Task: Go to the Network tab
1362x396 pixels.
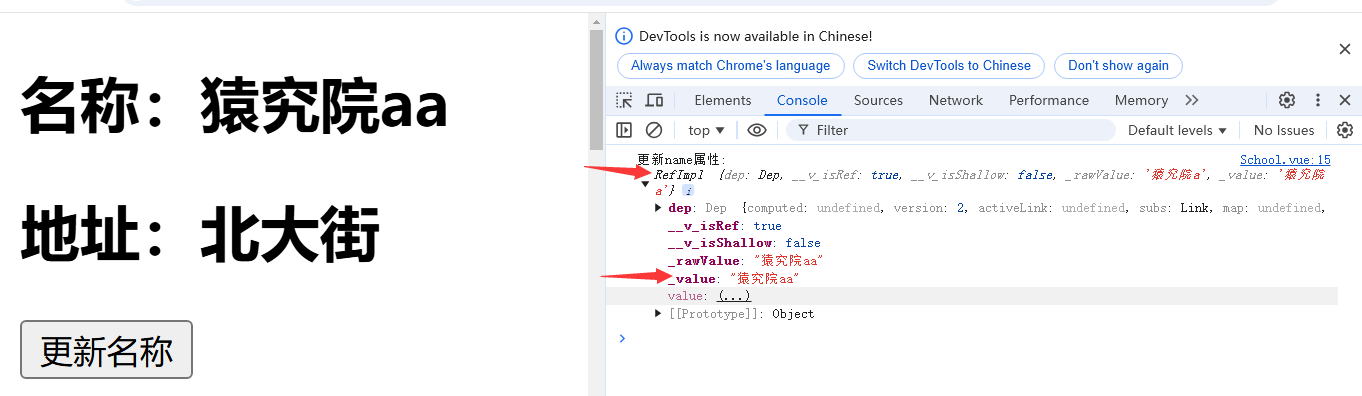Action: 956,100
